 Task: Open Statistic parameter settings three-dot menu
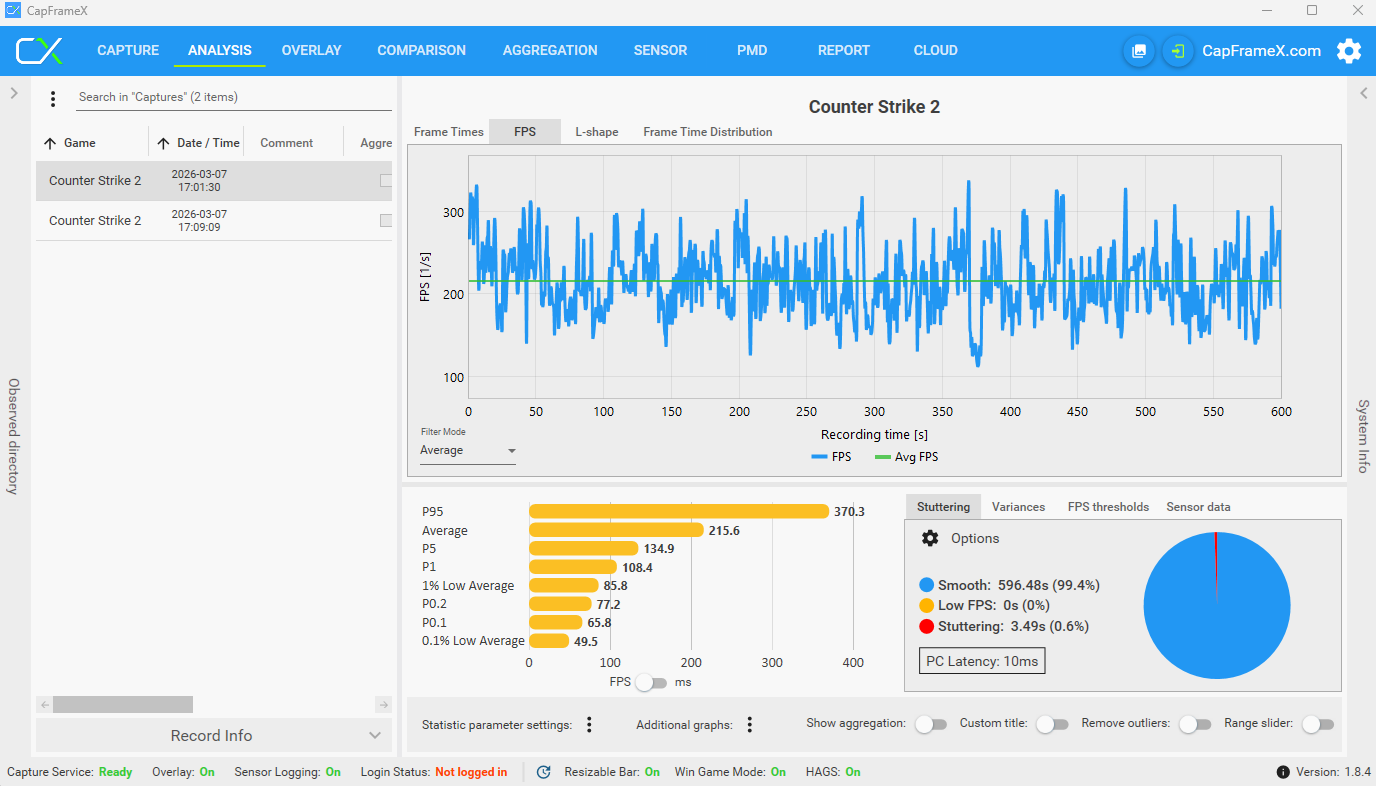(590, 725)
